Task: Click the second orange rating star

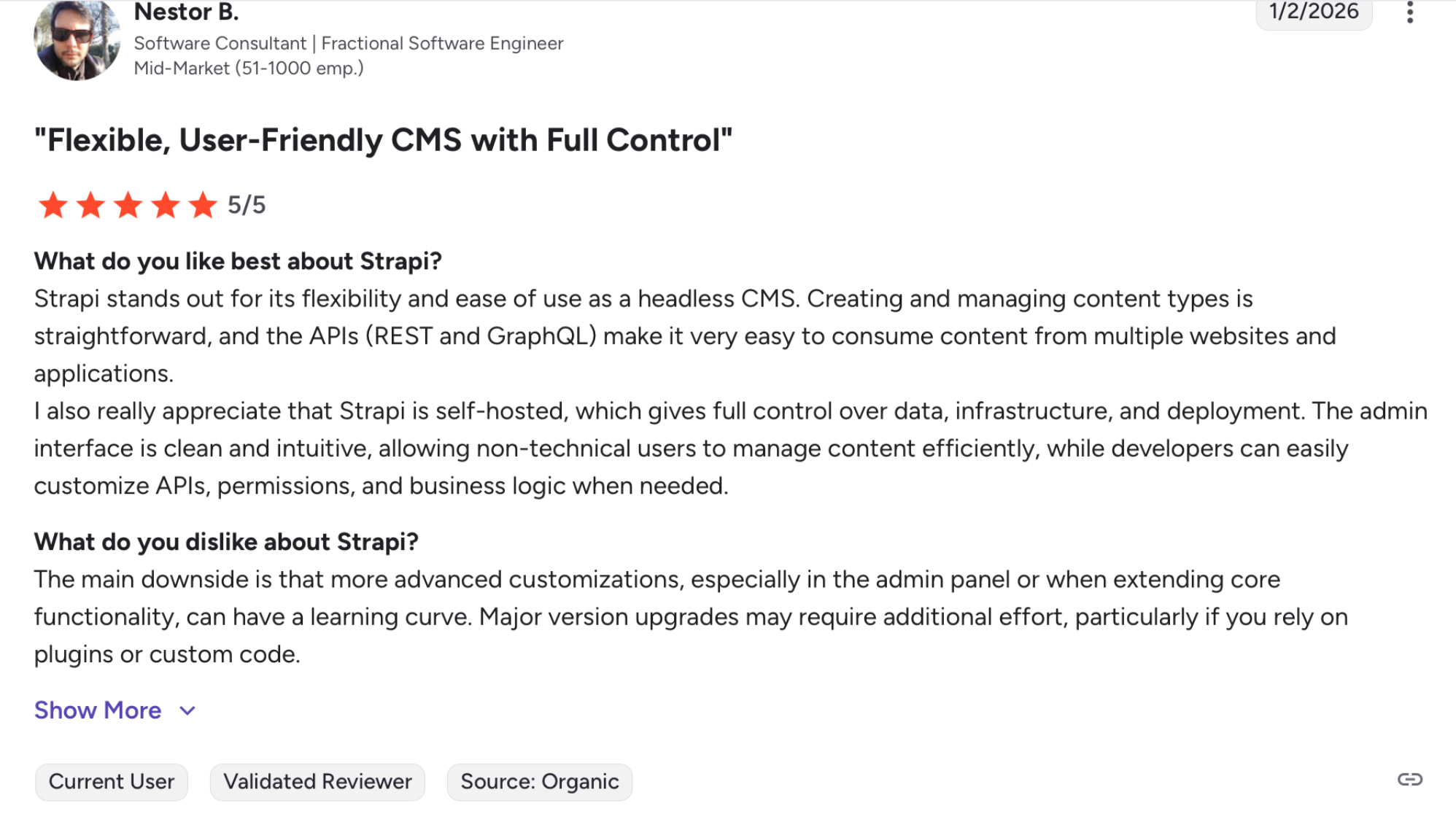Action: coord(90,205)
